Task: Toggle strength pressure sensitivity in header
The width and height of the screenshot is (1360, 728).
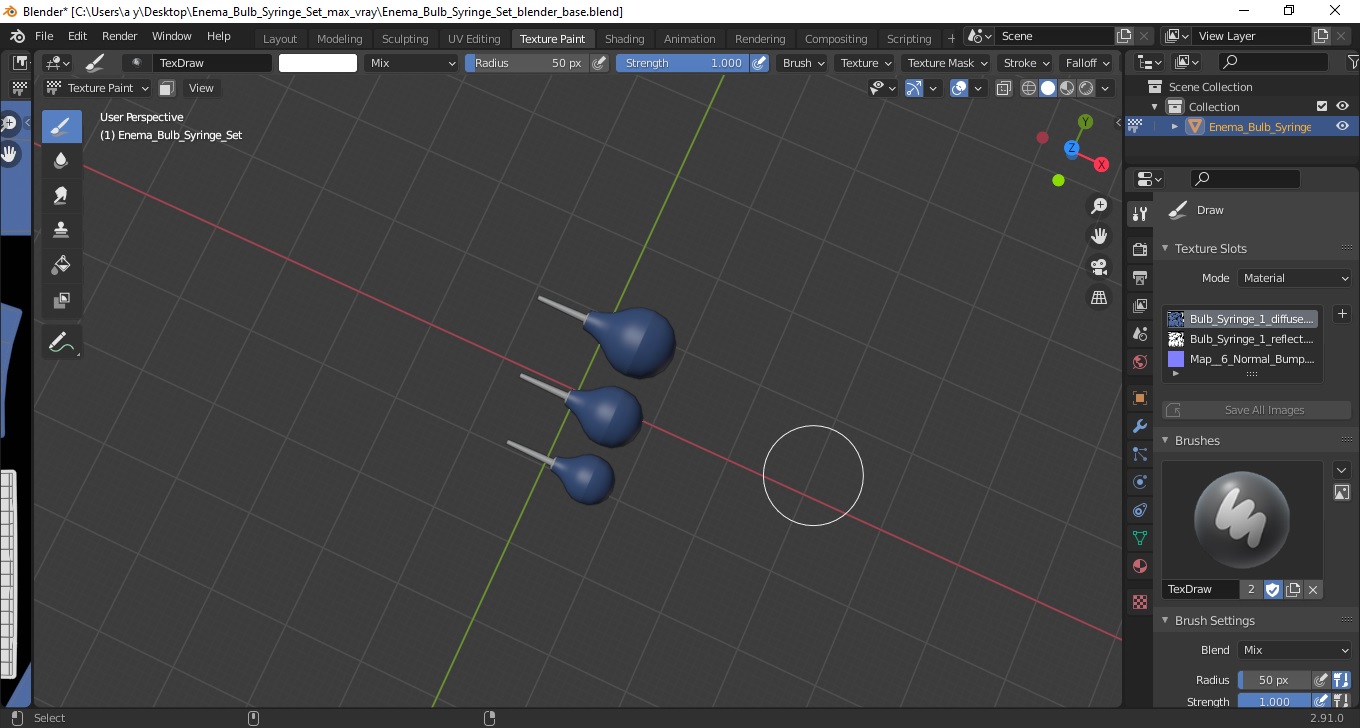Action: pos(759,63)
